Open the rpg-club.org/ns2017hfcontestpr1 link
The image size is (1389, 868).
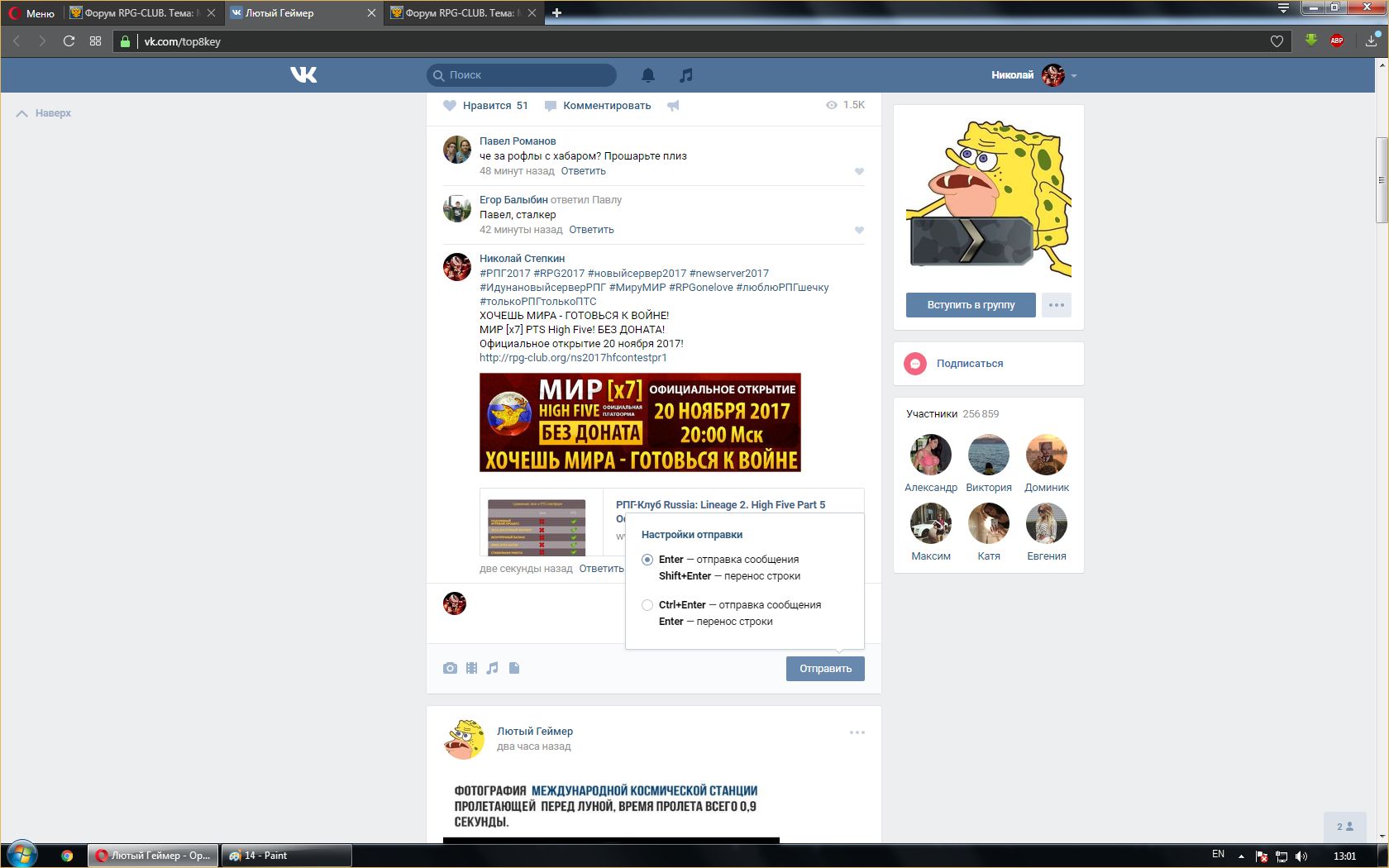tap(573, 358)
